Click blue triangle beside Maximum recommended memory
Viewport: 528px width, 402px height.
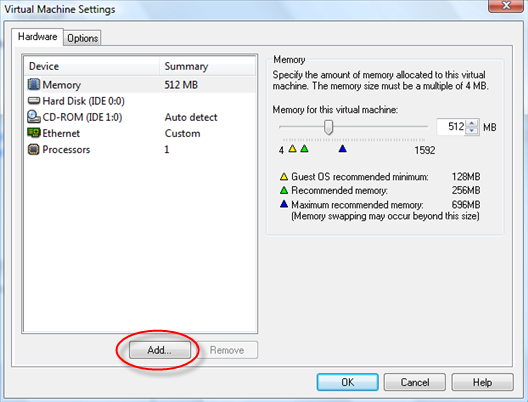click(284, 204)
